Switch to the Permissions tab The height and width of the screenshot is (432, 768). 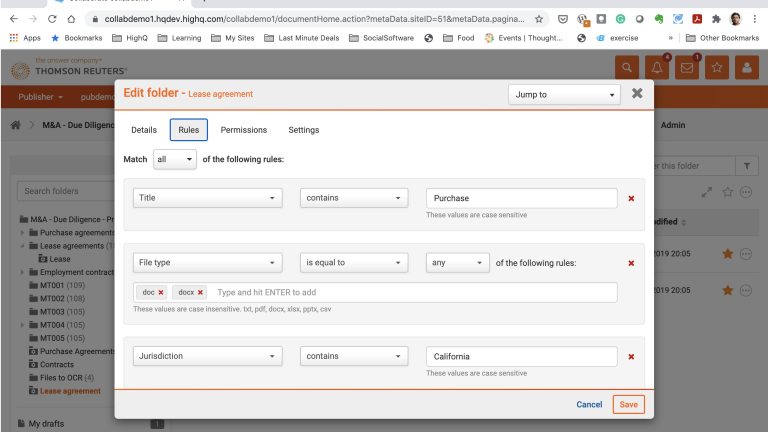243,130
